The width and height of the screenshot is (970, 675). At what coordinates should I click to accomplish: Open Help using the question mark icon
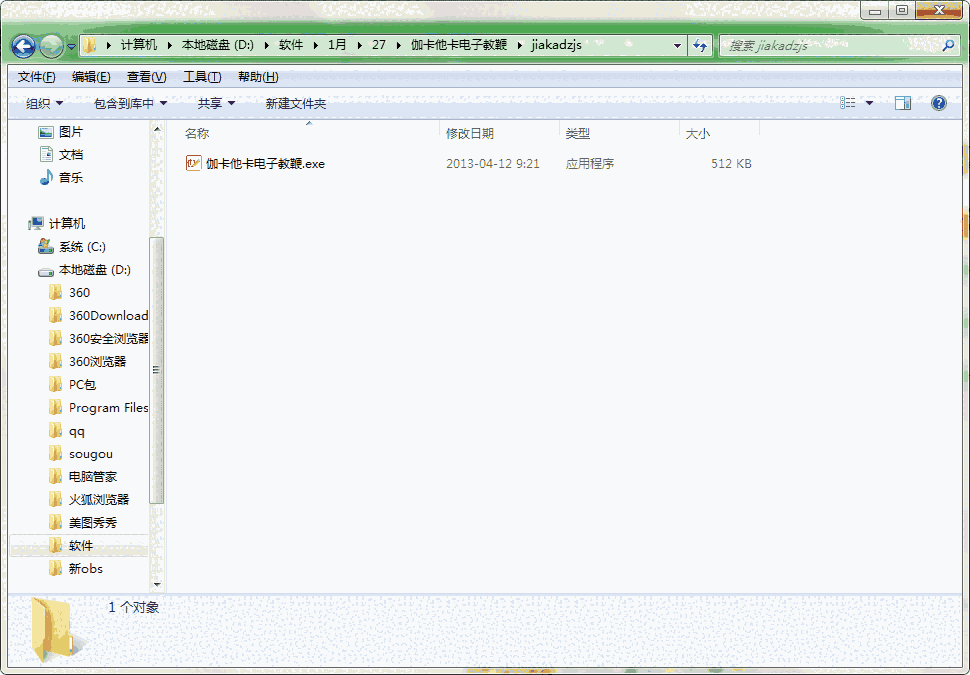pos(937,102)
